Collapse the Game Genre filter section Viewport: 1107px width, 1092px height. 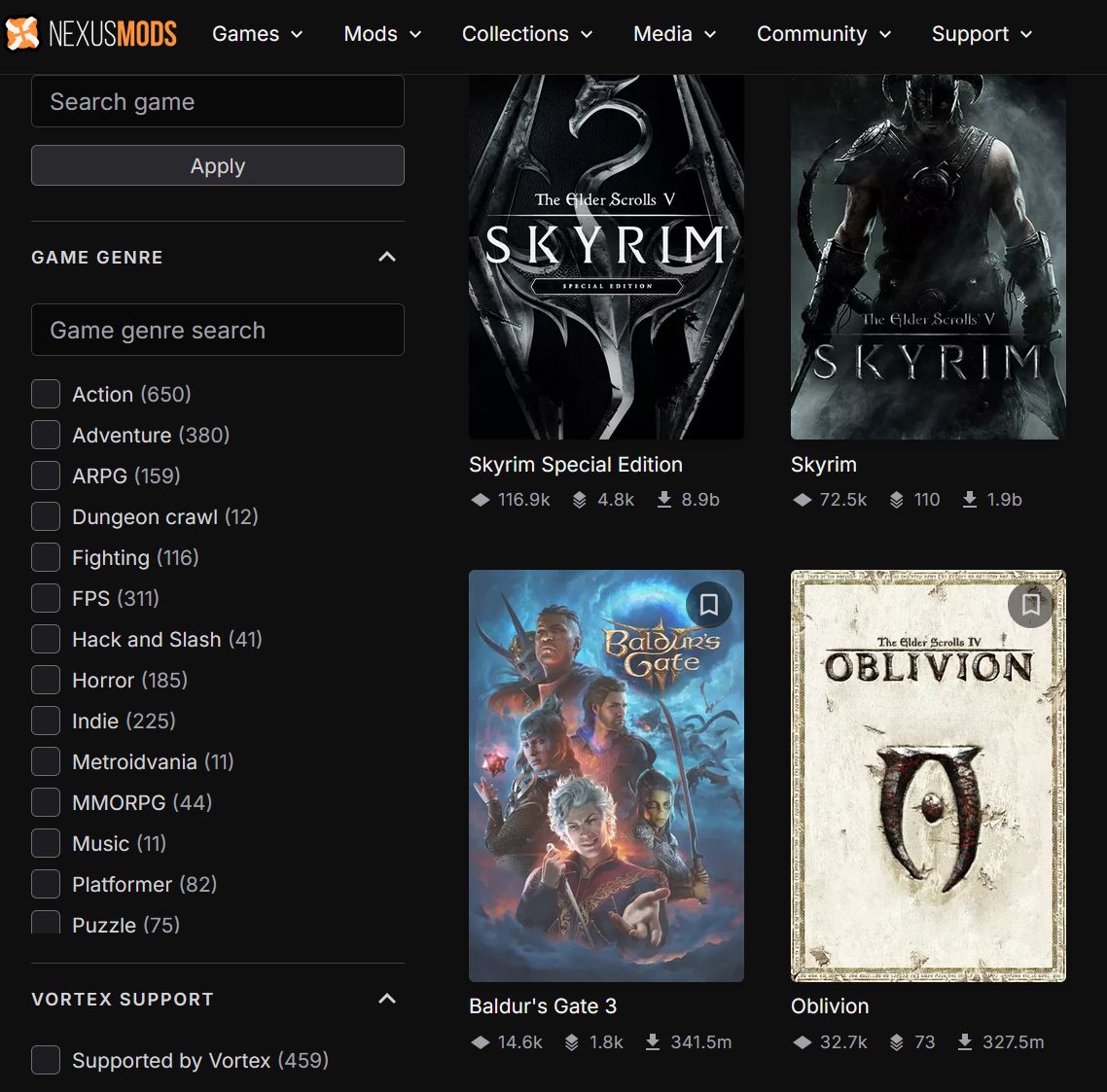pyautogui.click(x=387, y=257)
